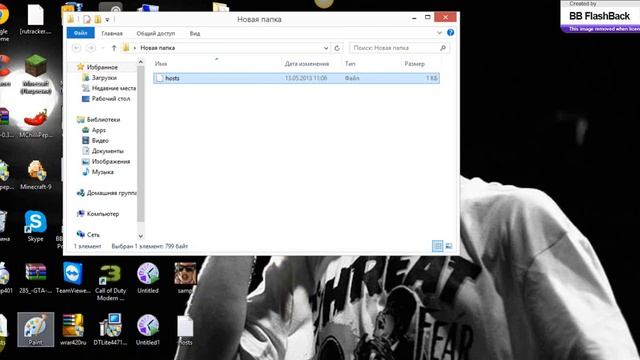Select Избранное in the navigation pane
Image resolution: width=640 pixels, height=360 pixels.
pos(102,67)
